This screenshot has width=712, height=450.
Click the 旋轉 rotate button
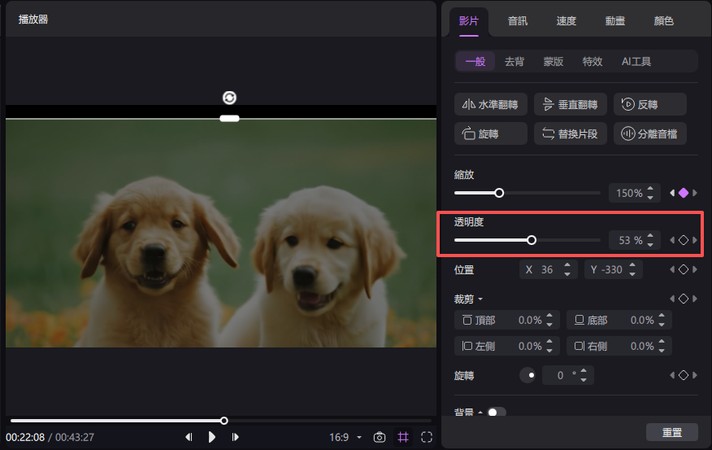tap(490, 134)
